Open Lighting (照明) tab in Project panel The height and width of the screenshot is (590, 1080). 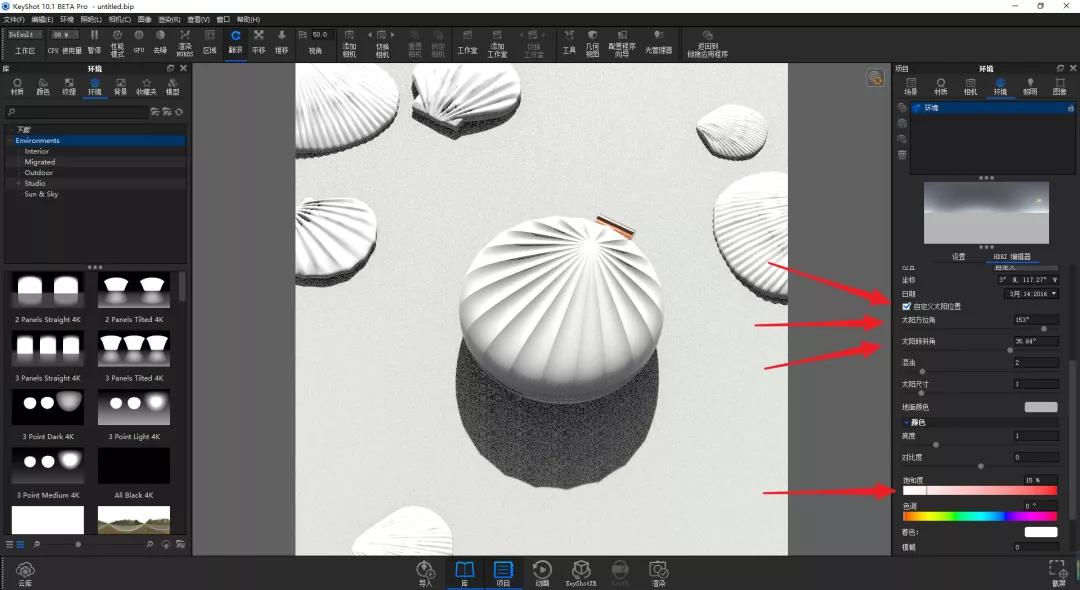[x=1030, y=87]
